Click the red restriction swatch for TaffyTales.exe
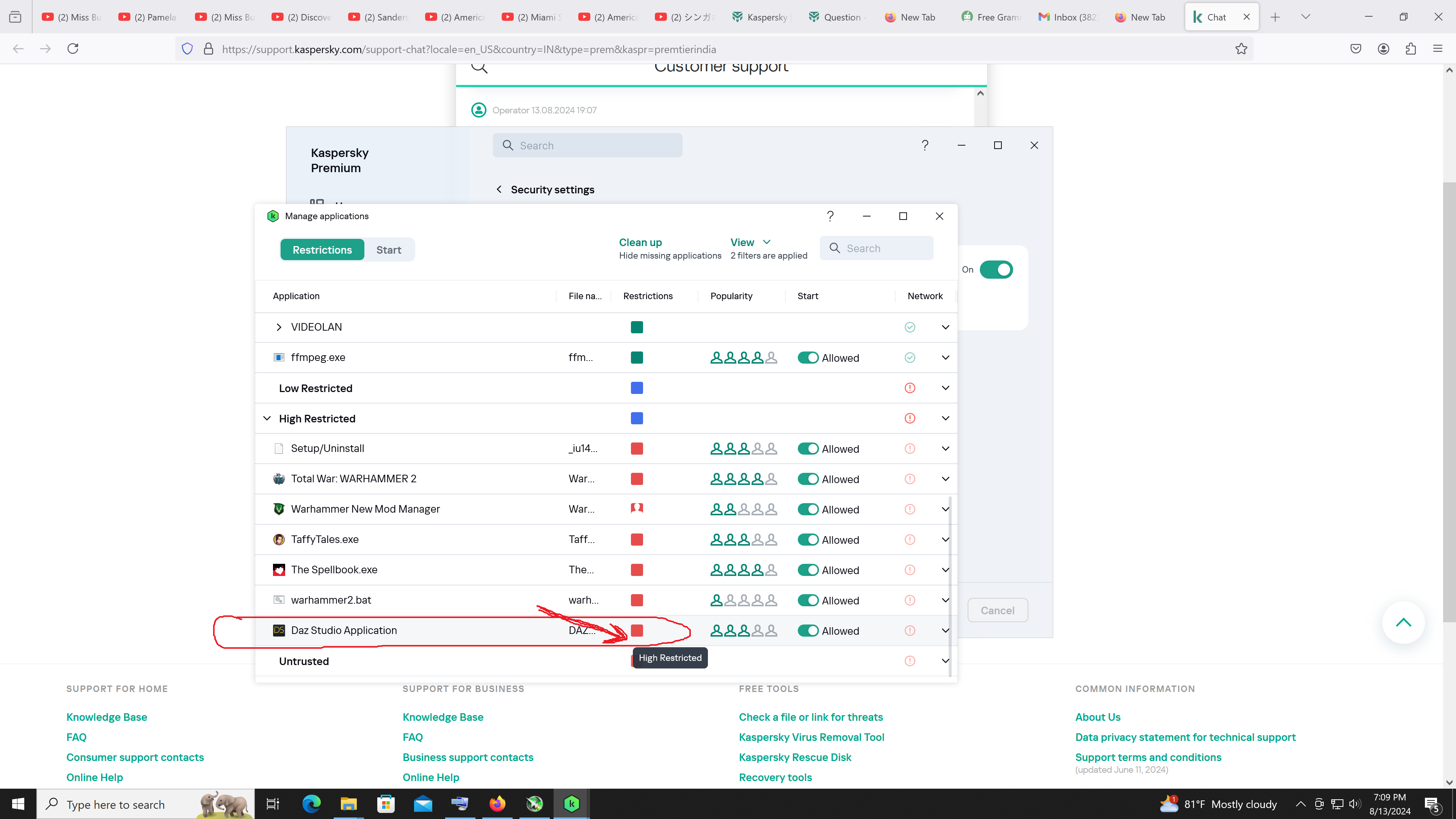 [637, 540]
